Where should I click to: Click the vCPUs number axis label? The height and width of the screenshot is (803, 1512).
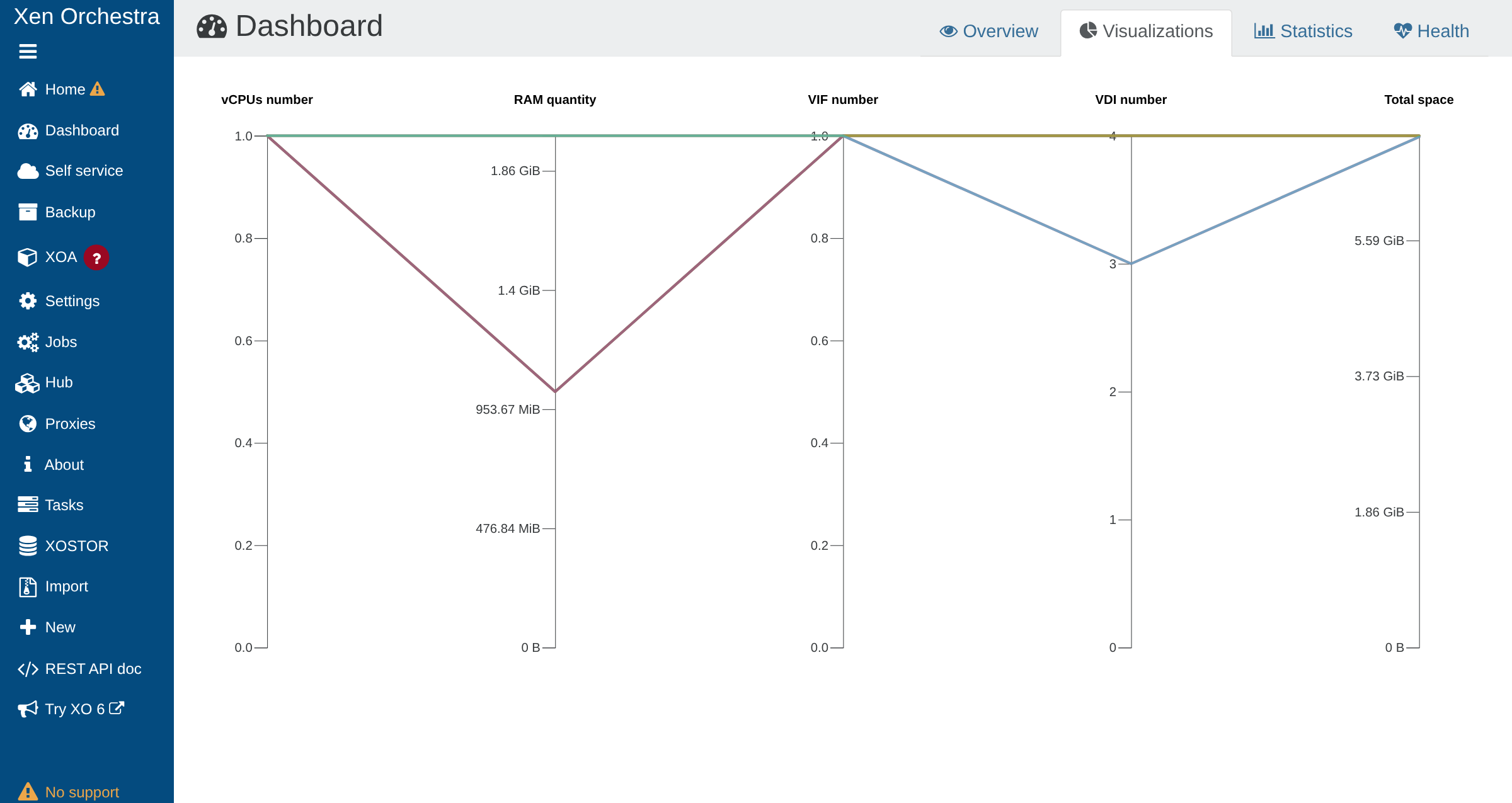(x=267, y=100)
